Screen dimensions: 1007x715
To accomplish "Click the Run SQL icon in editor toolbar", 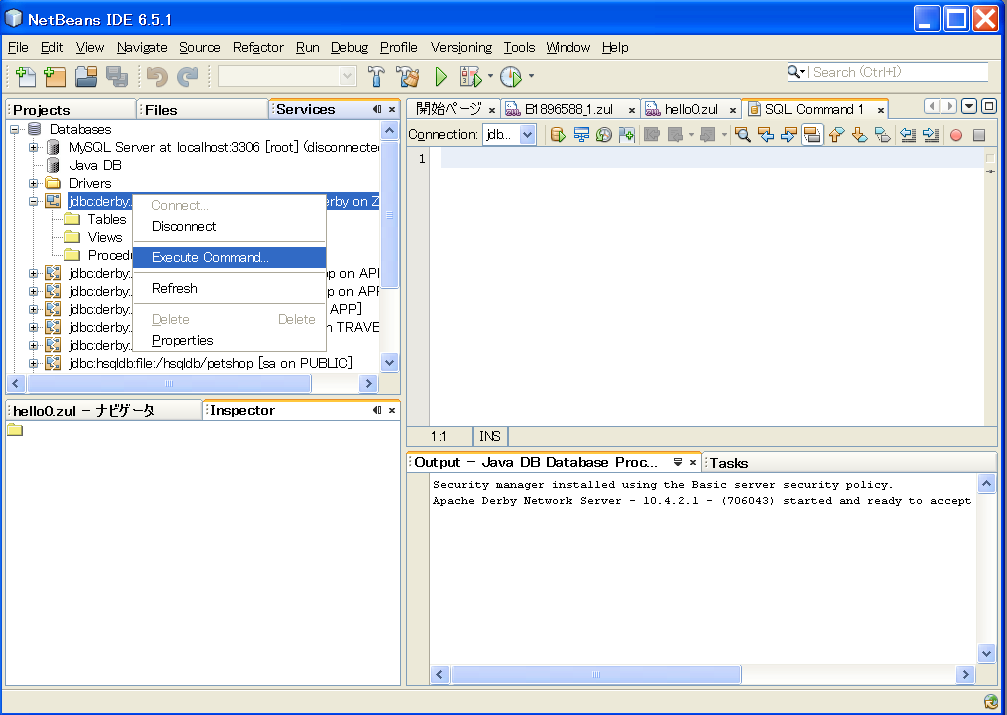I will [x=558, y=135].
